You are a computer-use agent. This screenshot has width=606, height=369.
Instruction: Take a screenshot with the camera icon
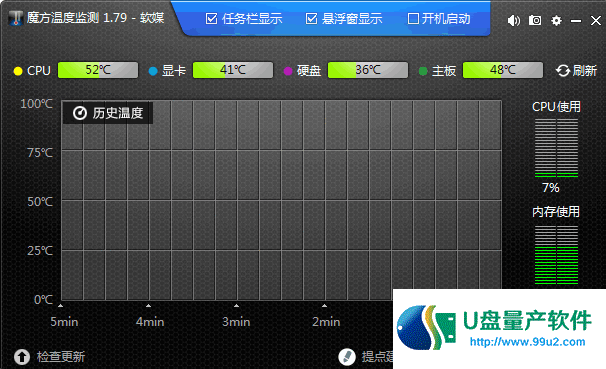(x=535, y=20)
